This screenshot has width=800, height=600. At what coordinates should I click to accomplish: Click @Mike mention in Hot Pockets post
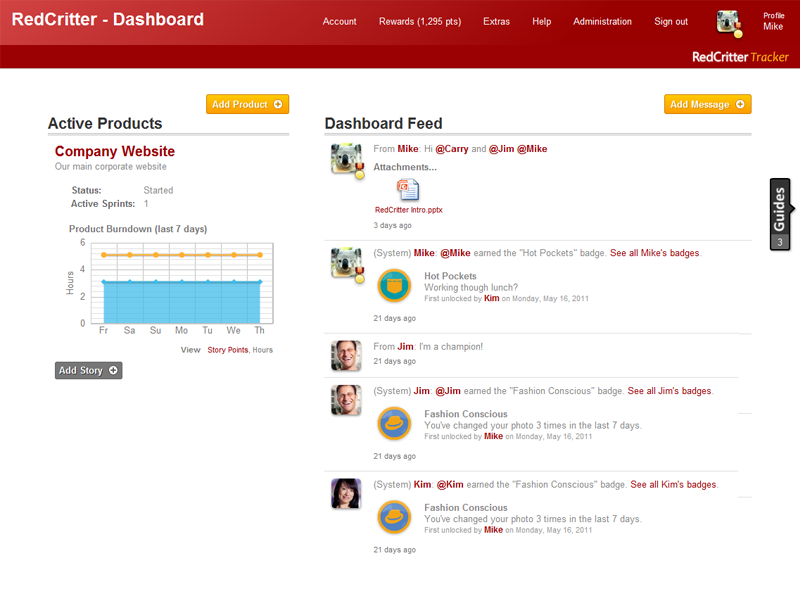(455, 253)
